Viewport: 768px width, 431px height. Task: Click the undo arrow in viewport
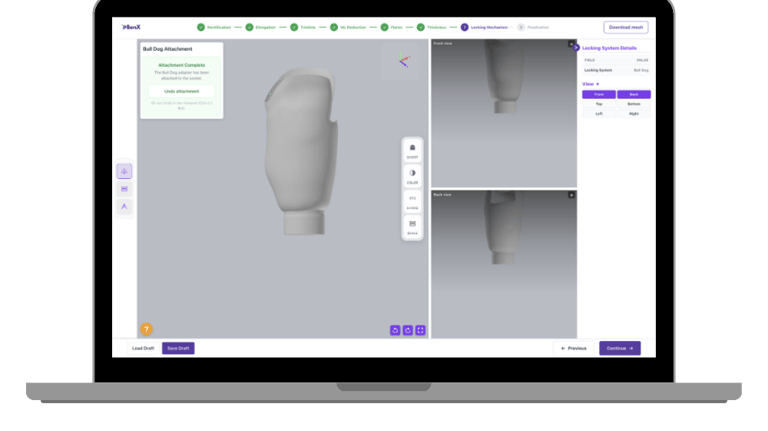[x=395, y=331]
